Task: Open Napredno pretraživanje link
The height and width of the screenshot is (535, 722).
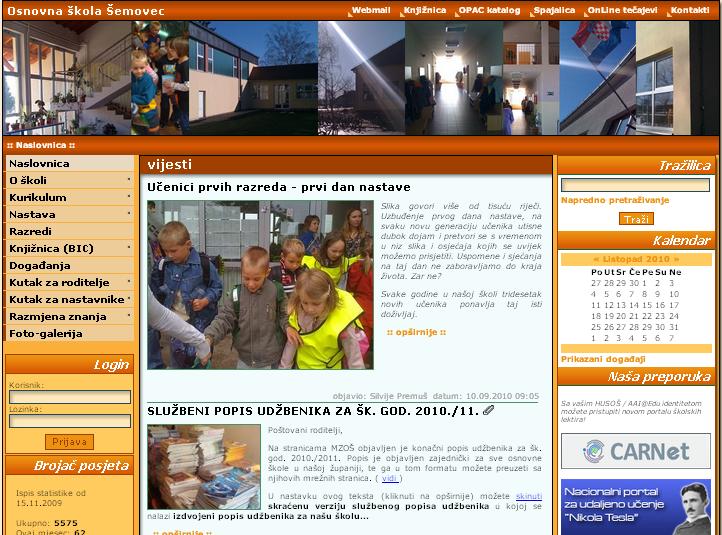Action: pyautogui.click(x=615, y=200)
